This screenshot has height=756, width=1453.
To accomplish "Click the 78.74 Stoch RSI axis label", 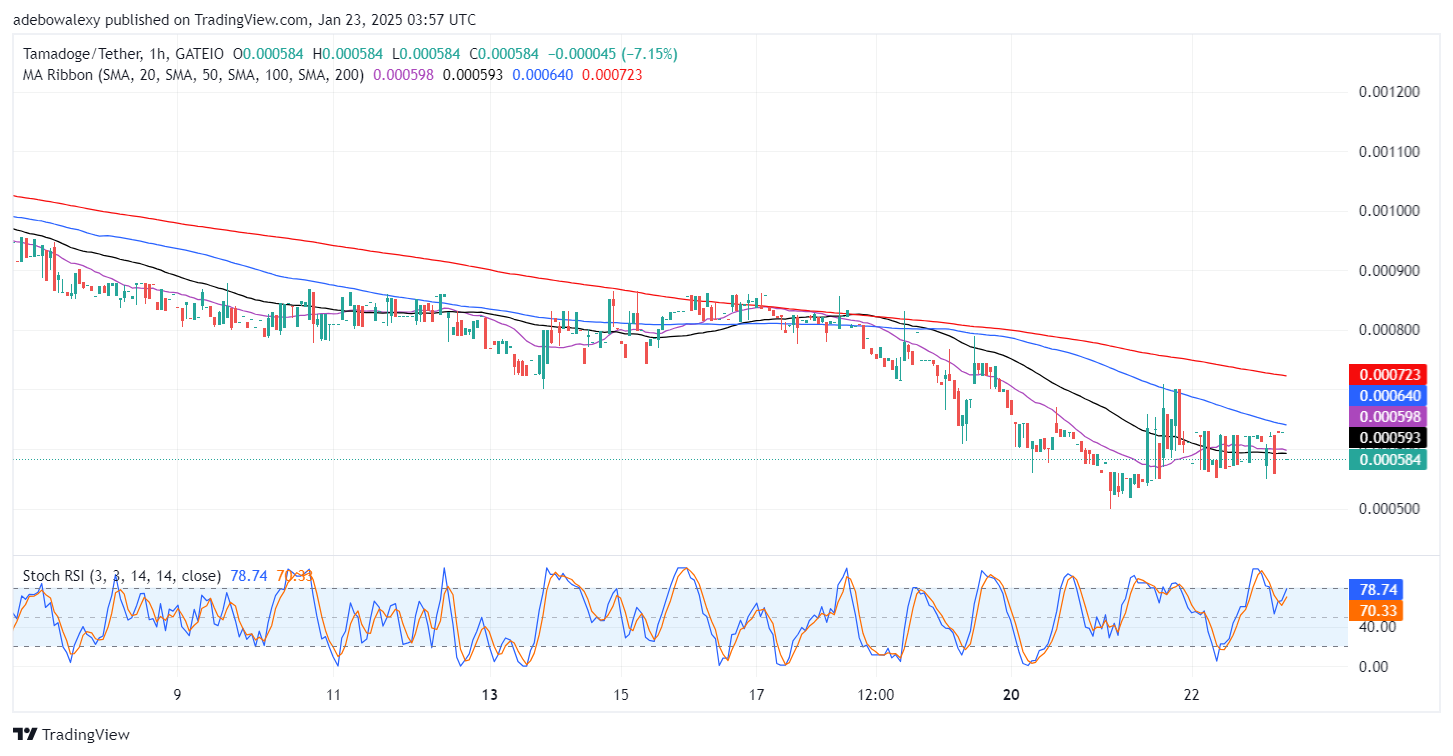I will point(1375,589).
